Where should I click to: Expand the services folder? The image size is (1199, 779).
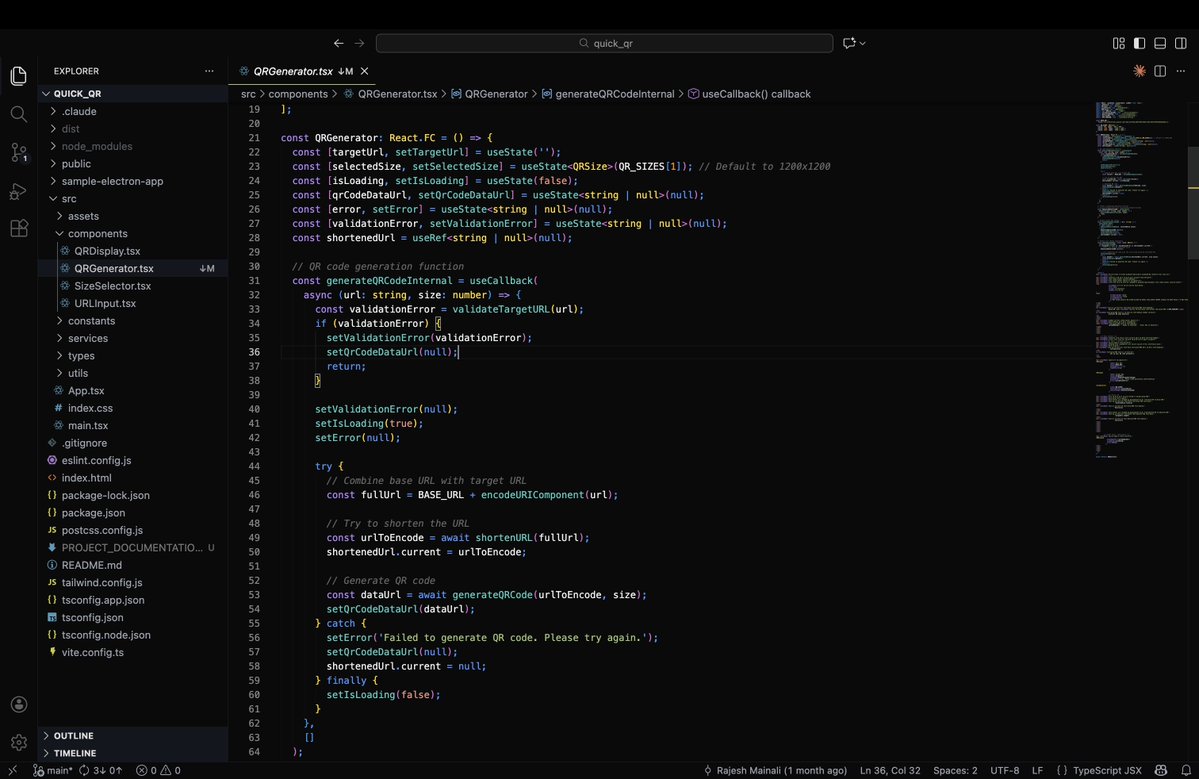85,338
